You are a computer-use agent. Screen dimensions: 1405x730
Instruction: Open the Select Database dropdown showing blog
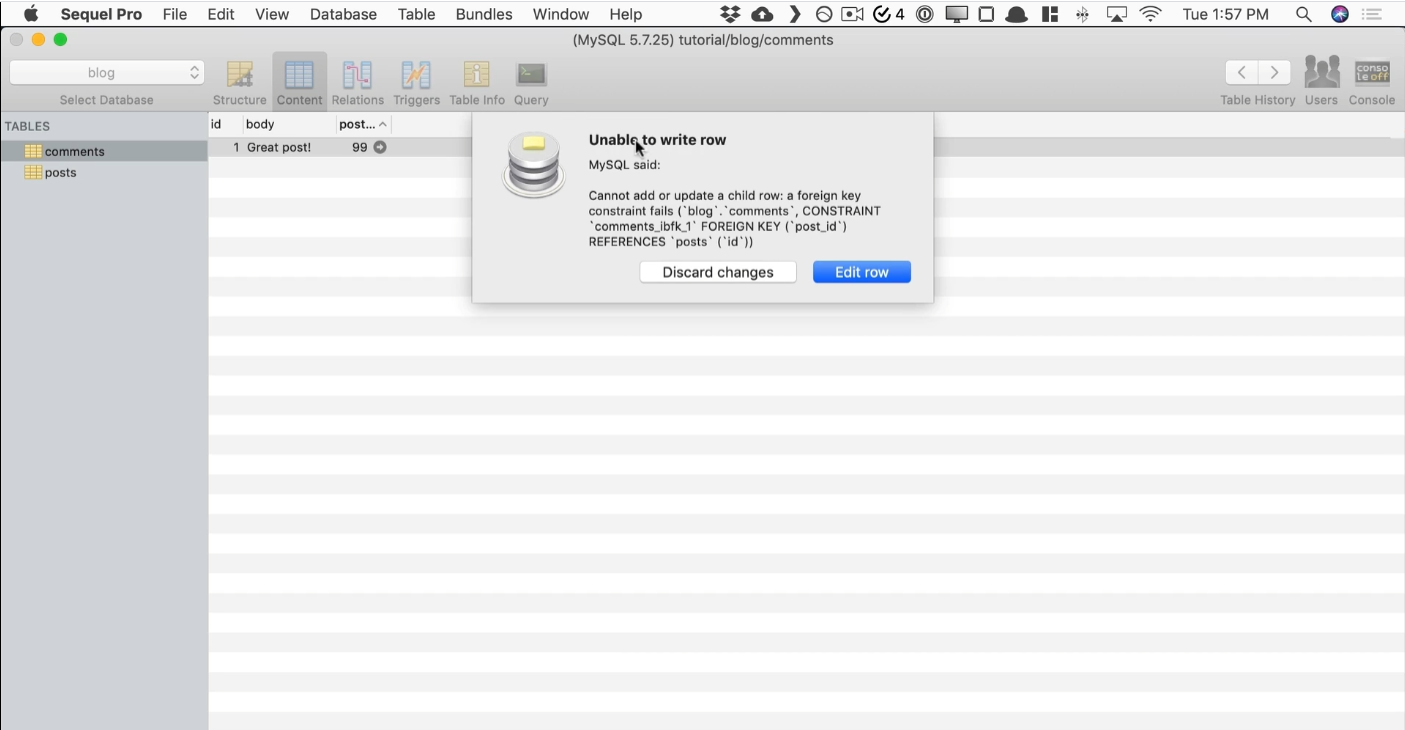point(107,73)
